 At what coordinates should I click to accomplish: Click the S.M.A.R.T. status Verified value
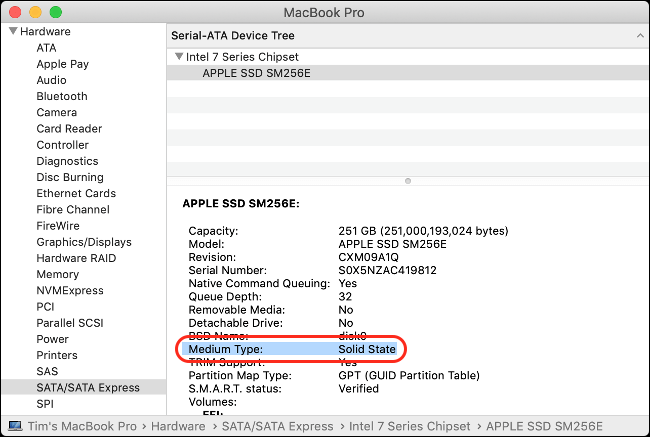pos(359,388)
